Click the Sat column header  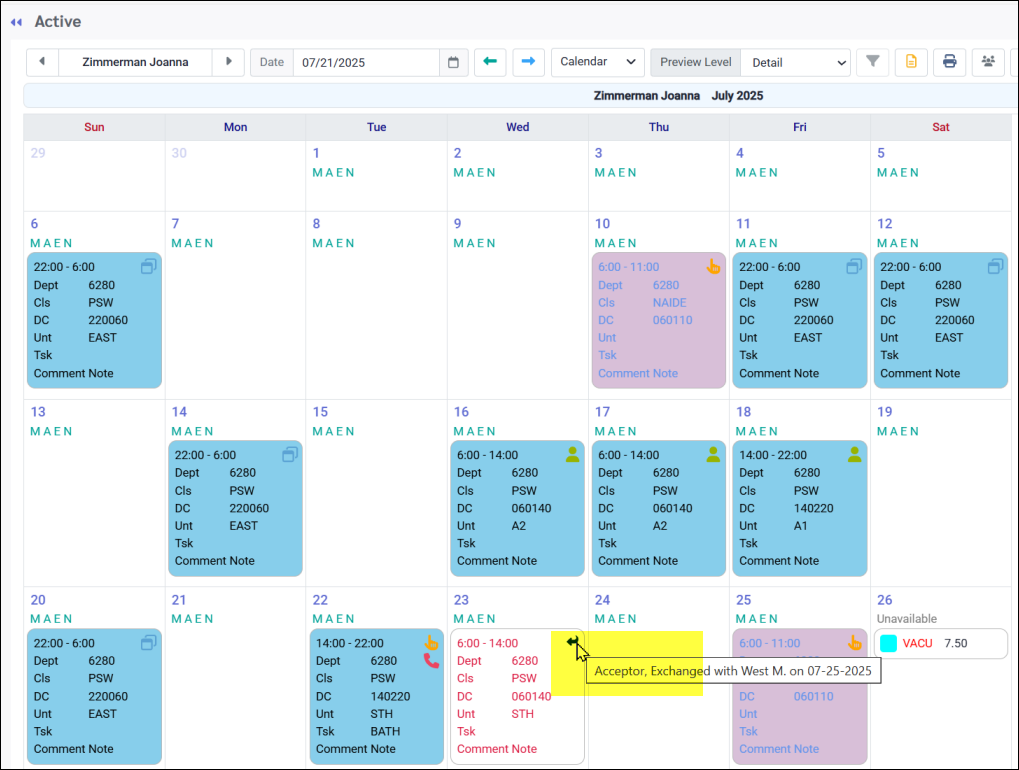click(940, 127)
